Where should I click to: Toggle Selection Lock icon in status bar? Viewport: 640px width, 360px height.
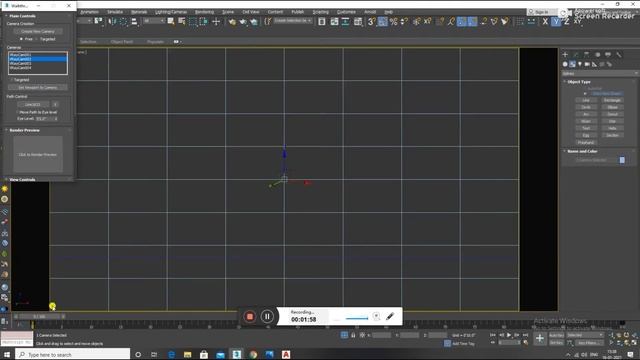point(353,335)
